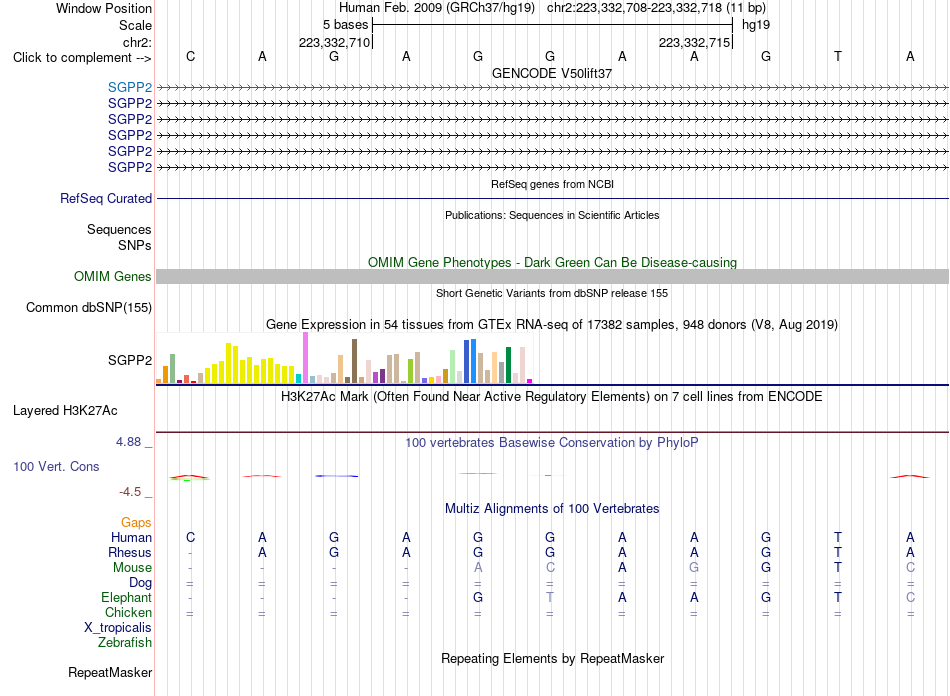Click the OMIM Genes label
The image size is (950, 696).
[112, 276]
